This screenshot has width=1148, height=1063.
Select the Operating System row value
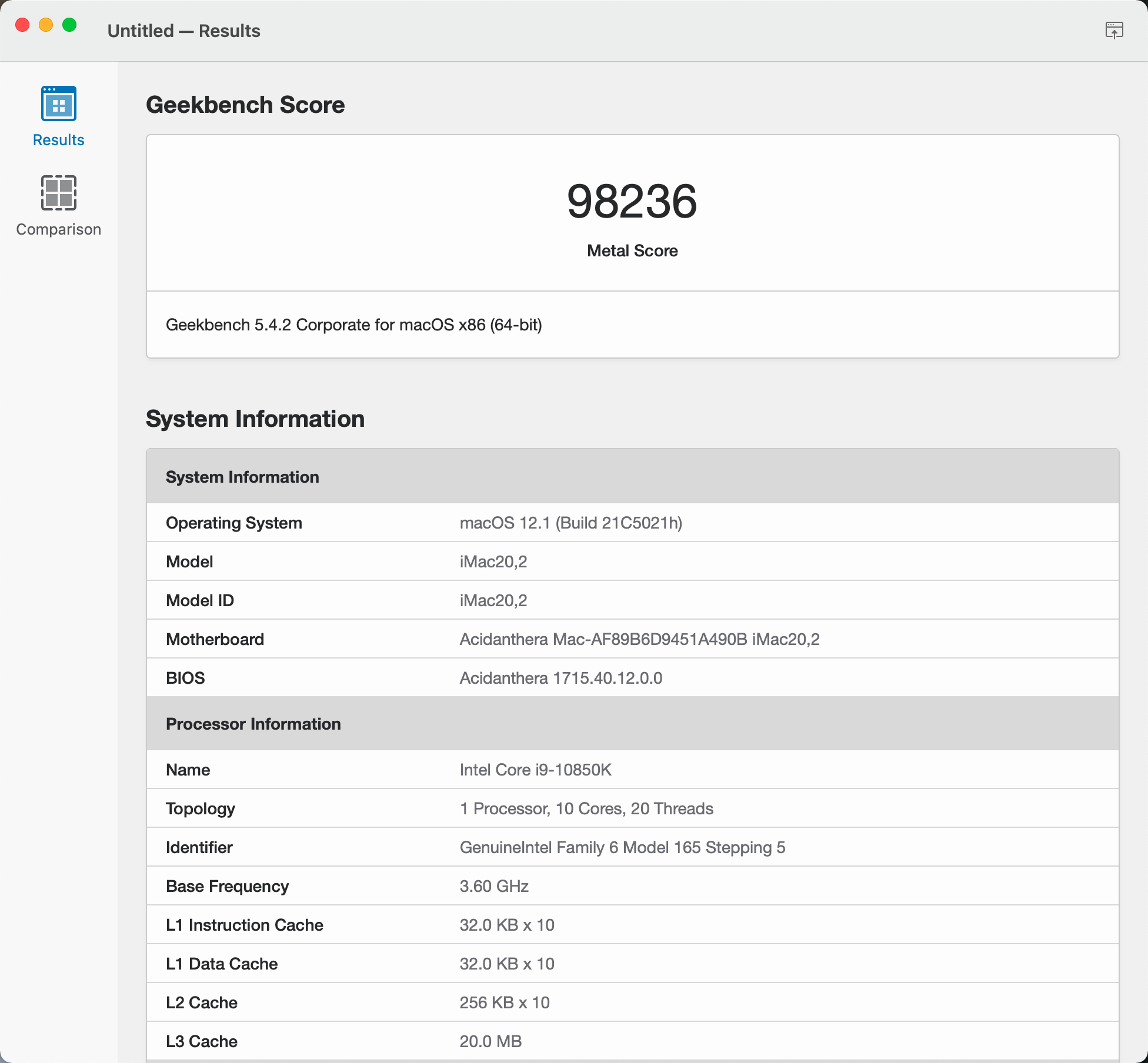pos(570,523)
